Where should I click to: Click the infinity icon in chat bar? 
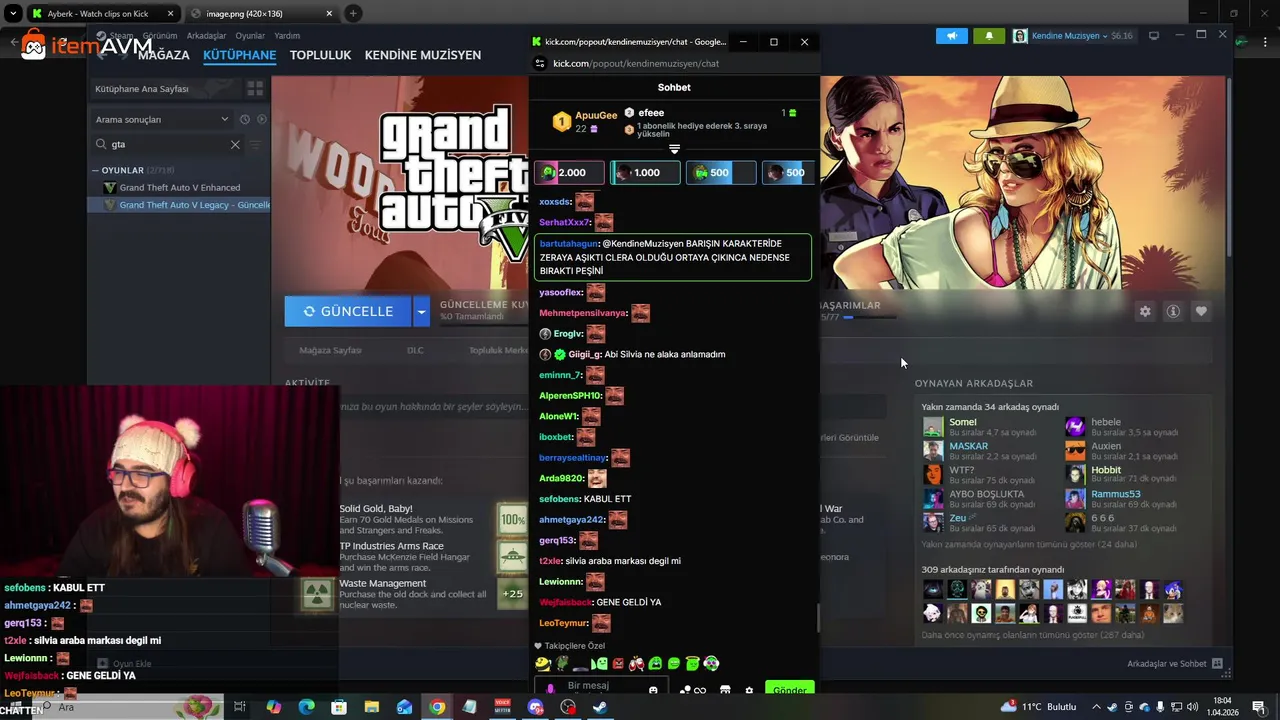(x=700, y=690)
